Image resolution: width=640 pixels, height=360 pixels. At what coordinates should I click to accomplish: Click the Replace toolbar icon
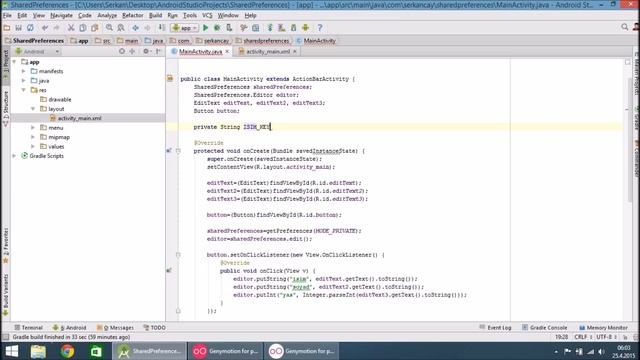121,28
